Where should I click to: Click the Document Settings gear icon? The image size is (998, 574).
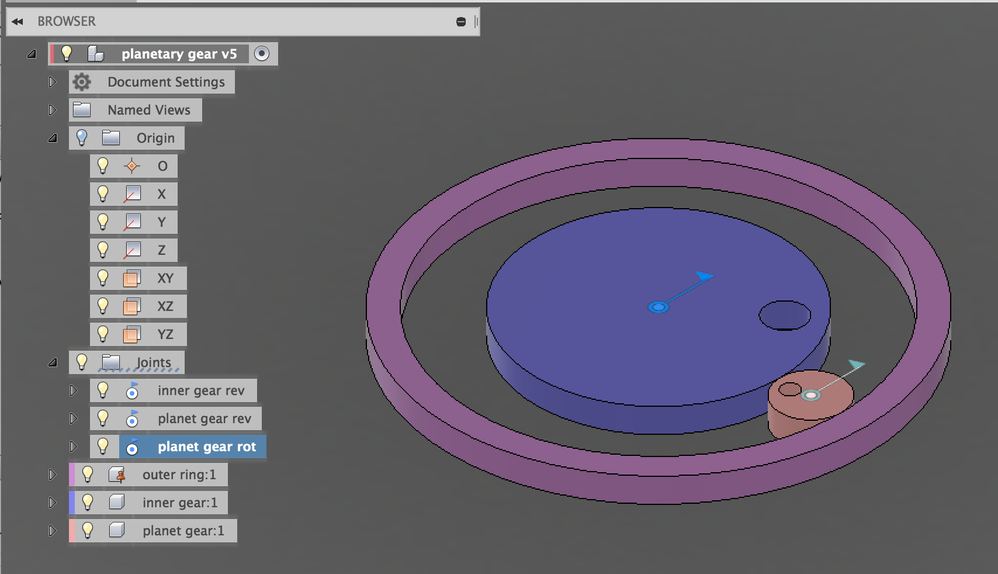coord(81,82)
